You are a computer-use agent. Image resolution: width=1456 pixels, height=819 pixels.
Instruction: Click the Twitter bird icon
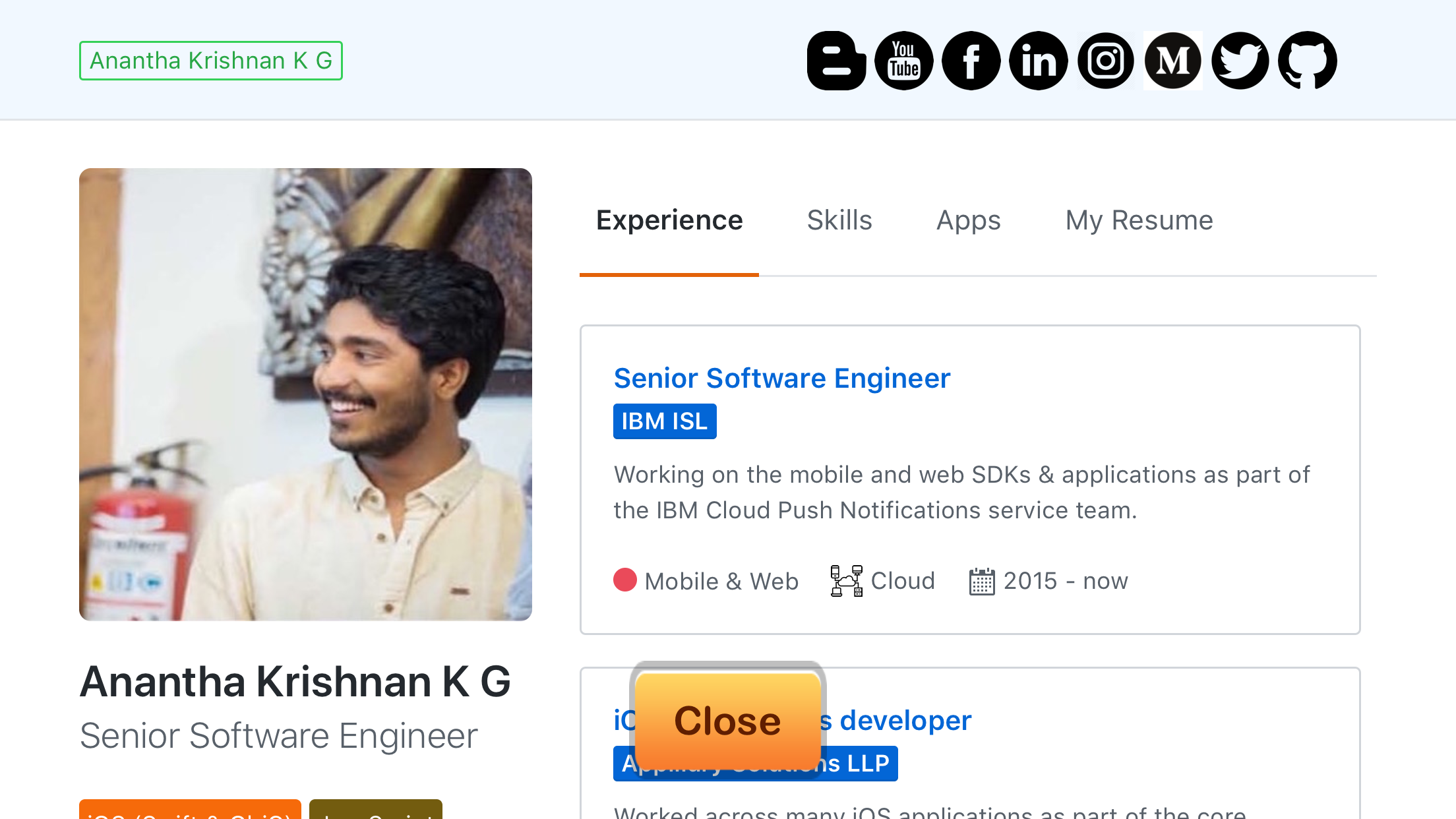point(1240,61)
